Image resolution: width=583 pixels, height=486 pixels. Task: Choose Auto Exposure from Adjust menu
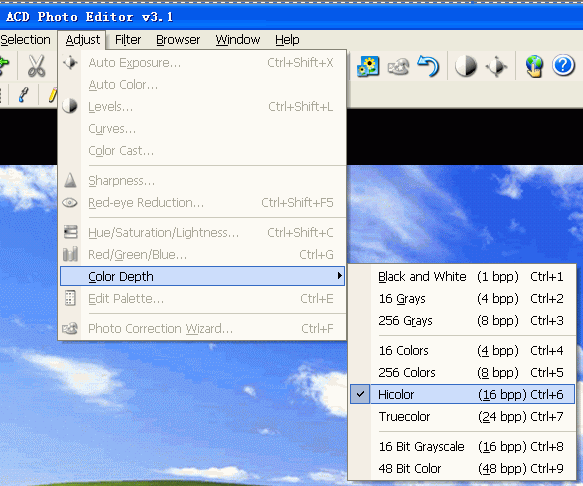(x=203, y=62)
